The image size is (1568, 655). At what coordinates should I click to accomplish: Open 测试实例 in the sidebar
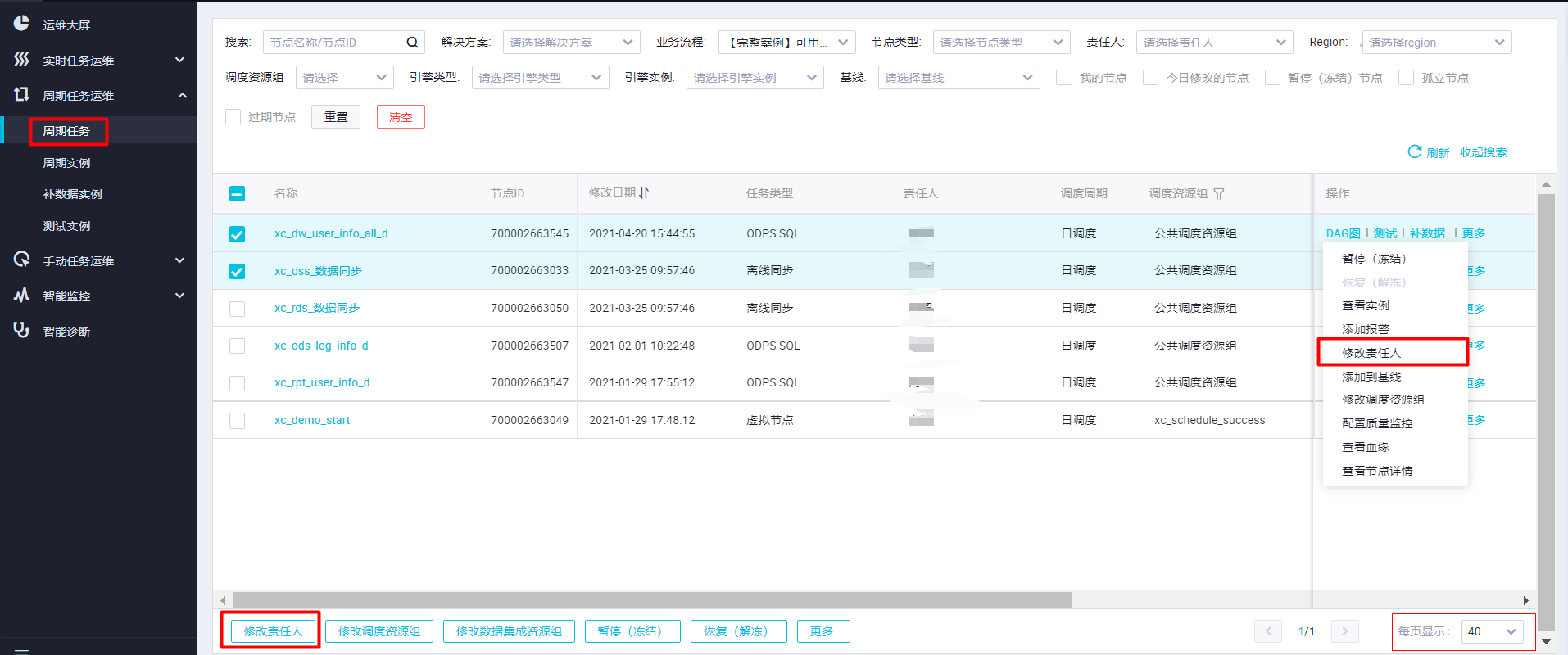tap(66, 226)
